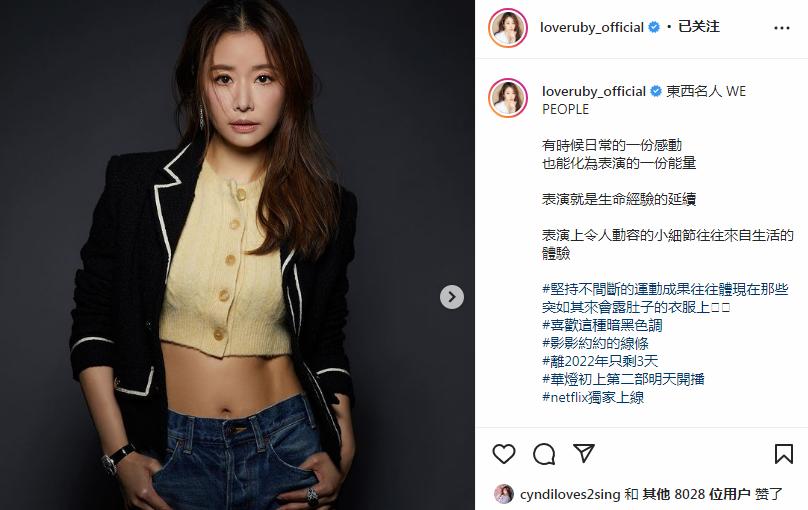Screen dimensions: 808x510
Task: Go to next photo with arrow
Action: [452, 297]
